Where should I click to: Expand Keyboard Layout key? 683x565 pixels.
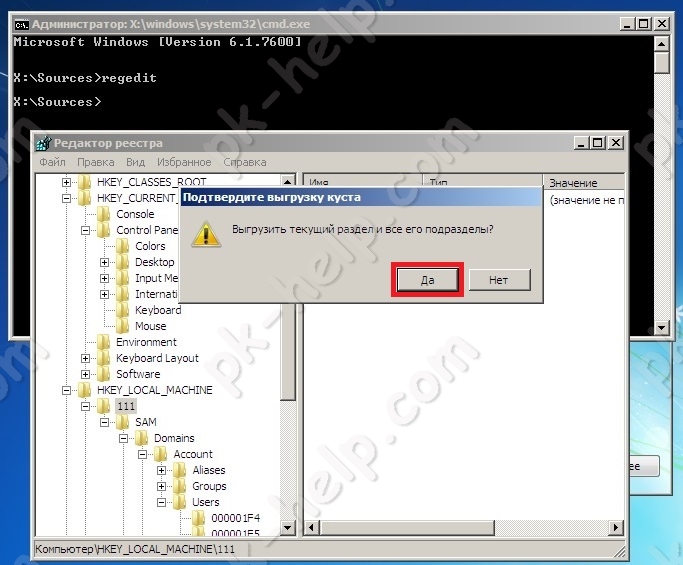pos(85,359)
